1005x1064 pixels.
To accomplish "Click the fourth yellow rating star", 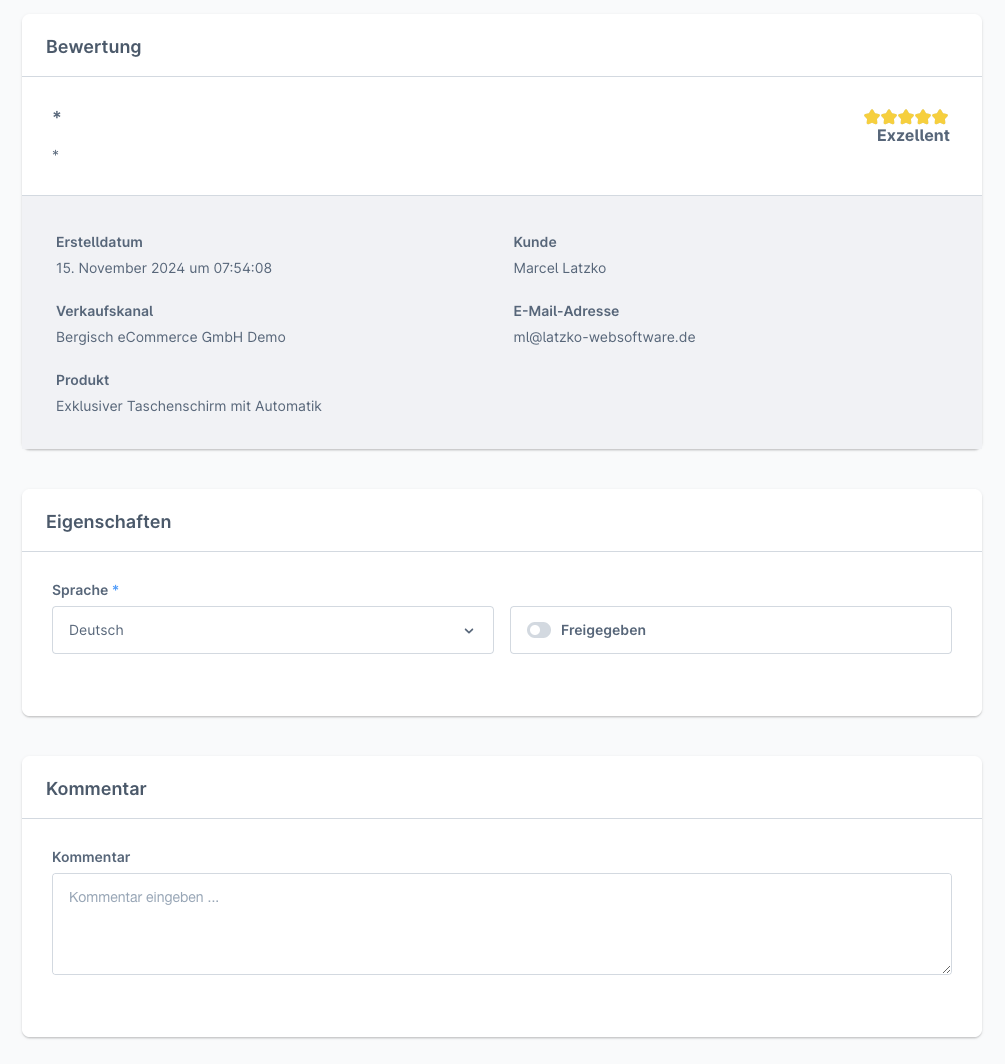I will point(923,117).
